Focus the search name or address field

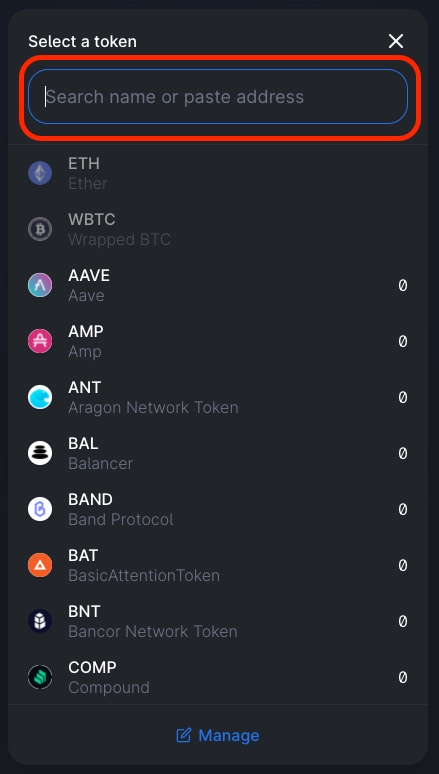(218, 96)
